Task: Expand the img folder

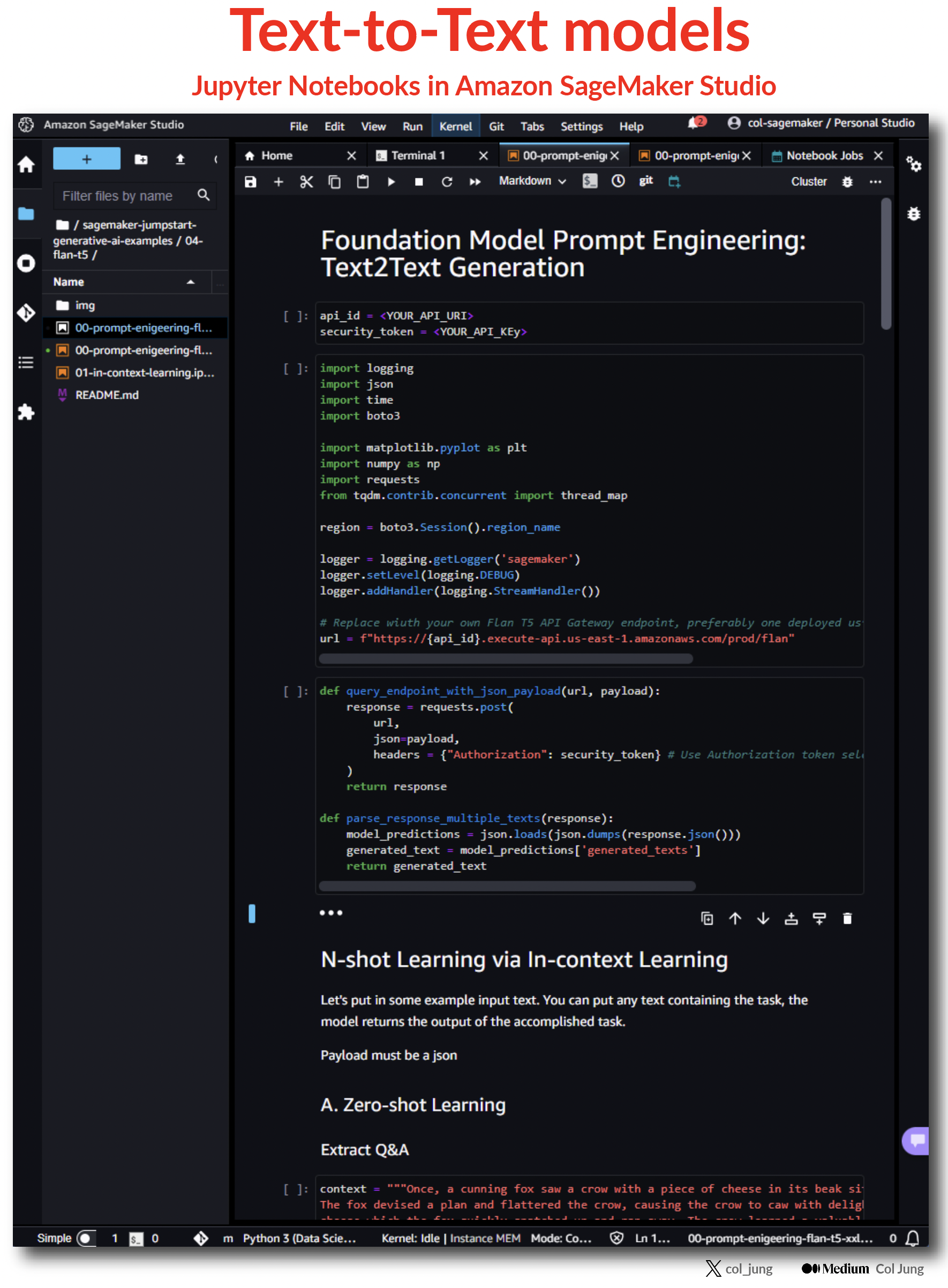Action: [85, 305]
